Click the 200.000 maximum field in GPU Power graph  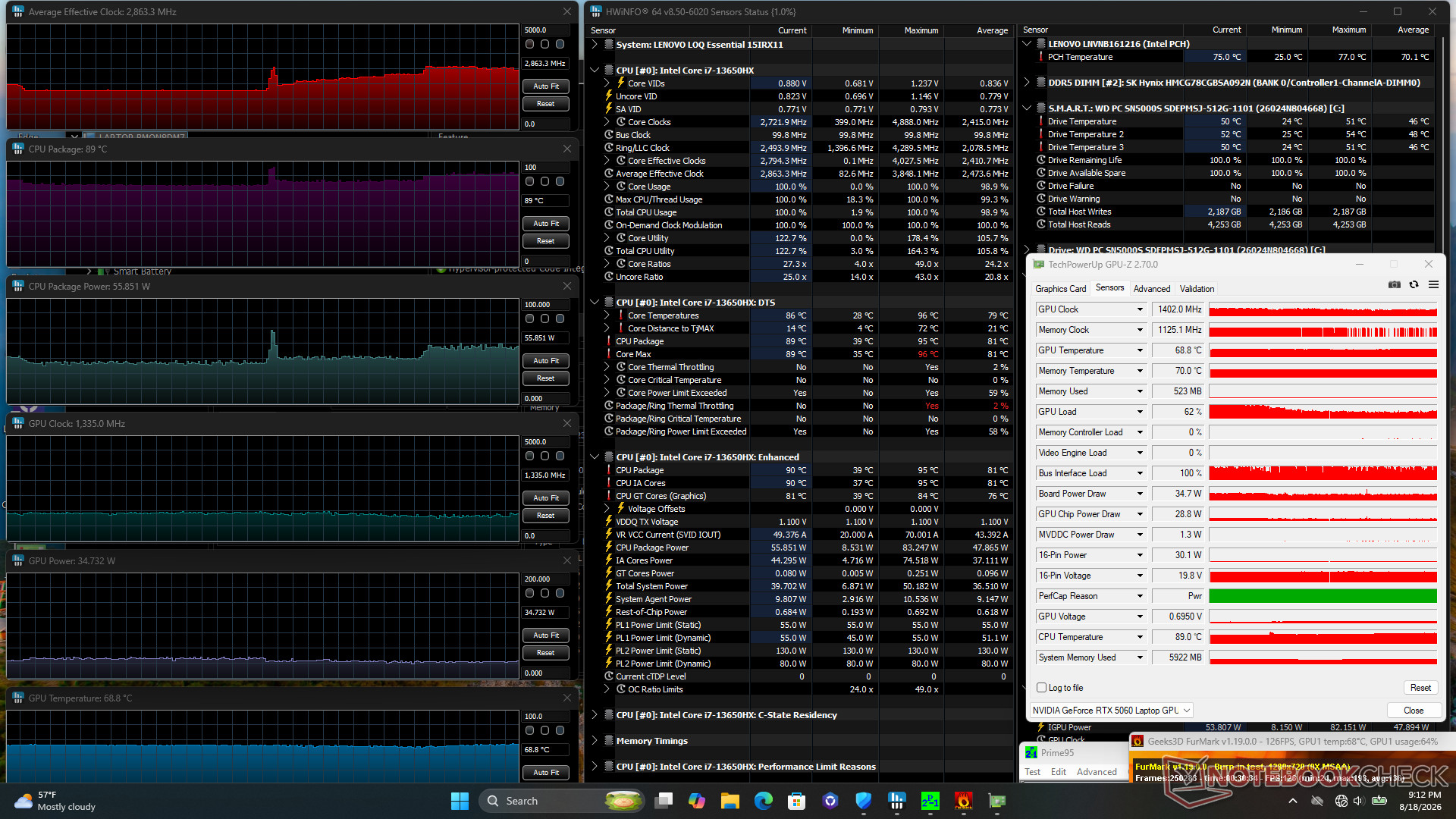click(x=546, y=579)
